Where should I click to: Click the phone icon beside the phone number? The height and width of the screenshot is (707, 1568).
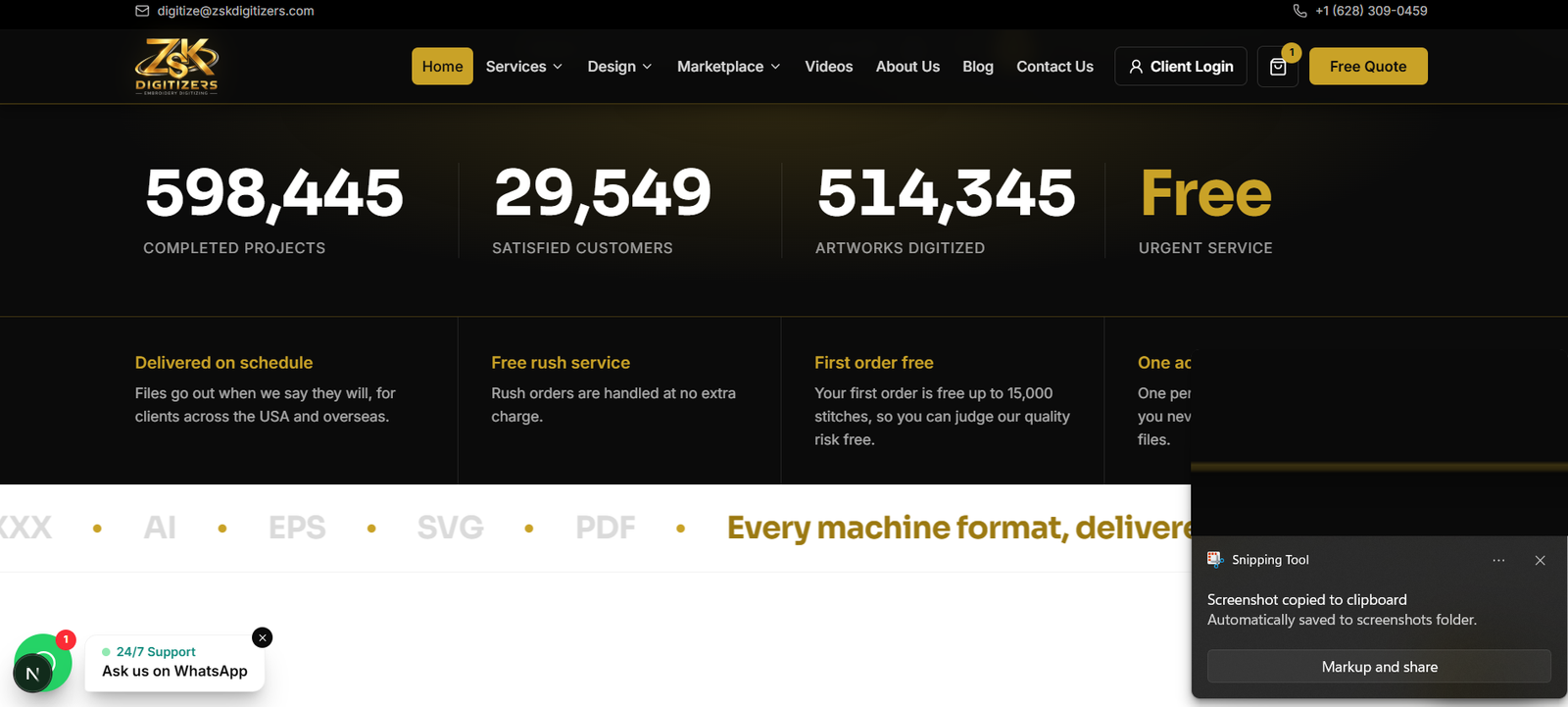(x=1299, y=11)
